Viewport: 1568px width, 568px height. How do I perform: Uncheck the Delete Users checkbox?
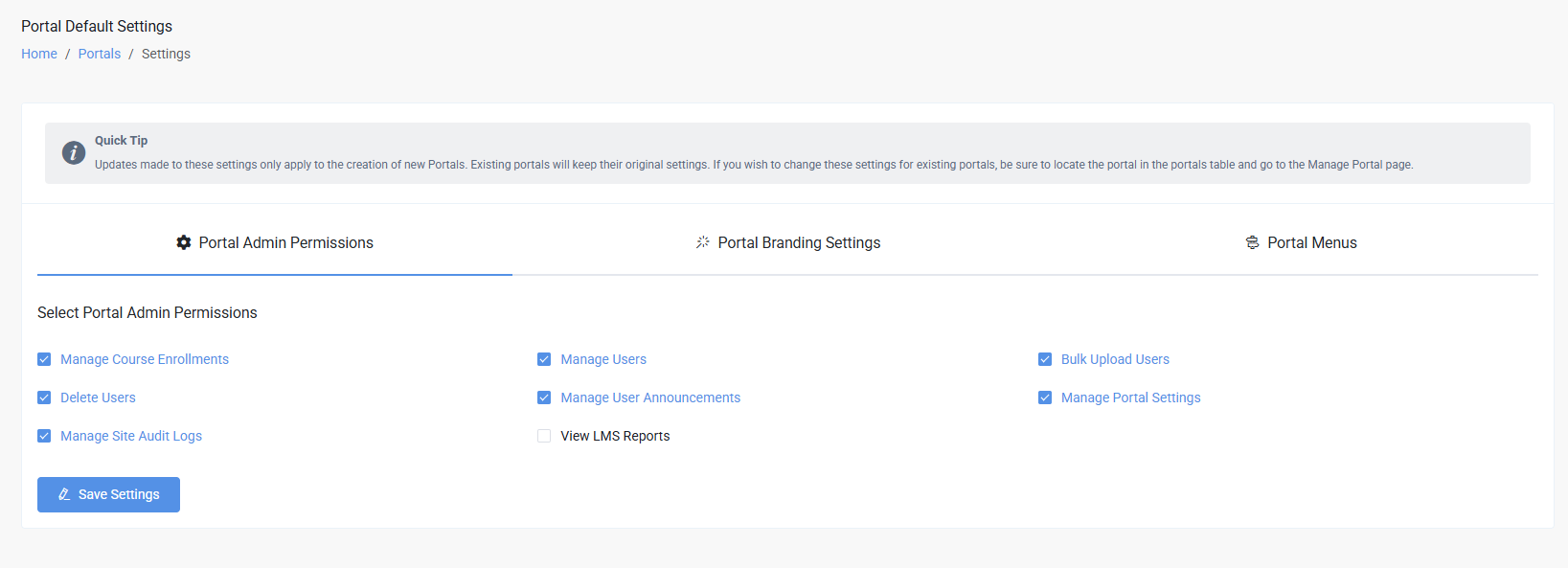coord(44,398)
